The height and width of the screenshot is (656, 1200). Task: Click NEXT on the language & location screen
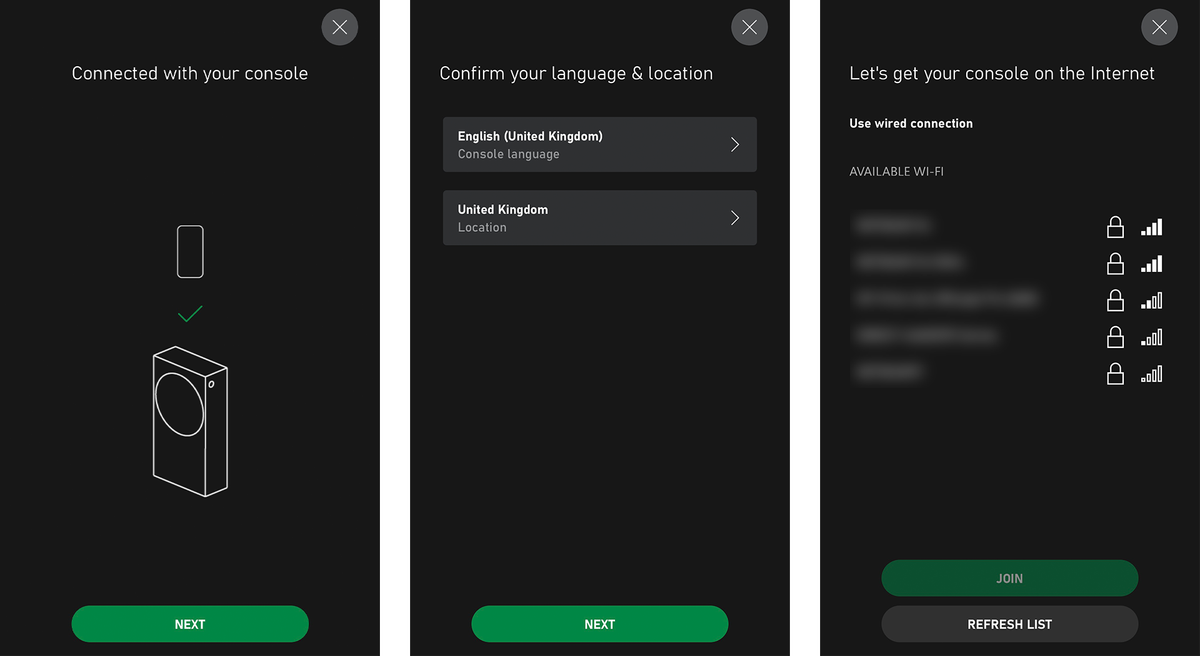[600, 624]
